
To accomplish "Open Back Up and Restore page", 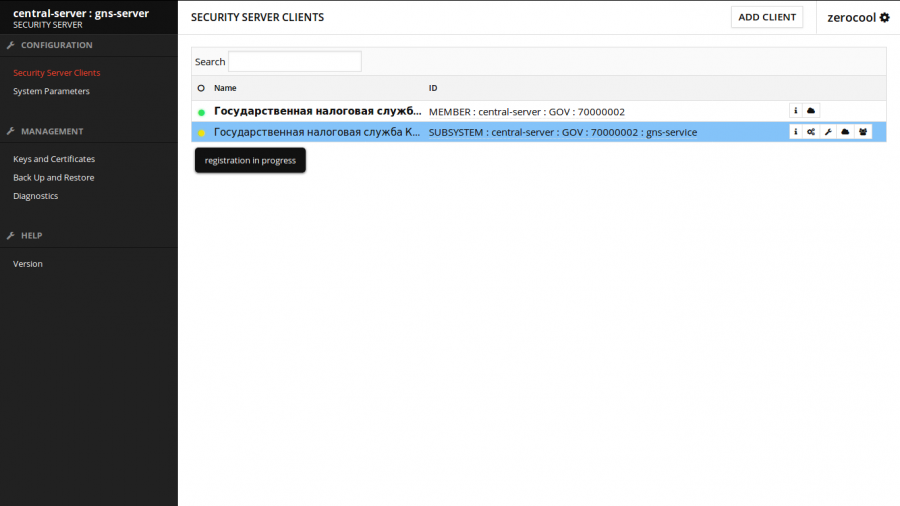I will coord(53,178).
